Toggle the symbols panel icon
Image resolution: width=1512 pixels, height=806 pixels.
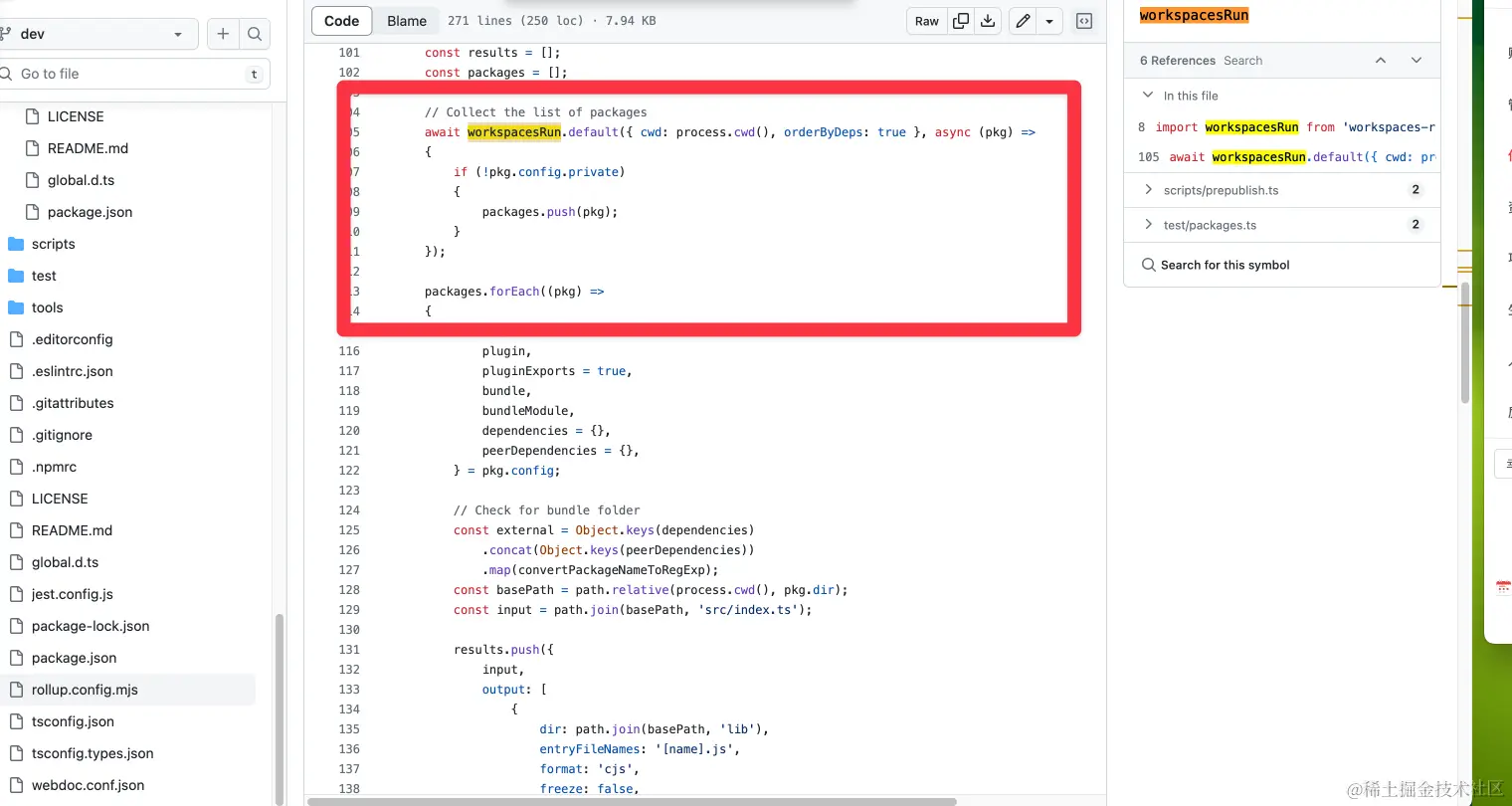point(1084,21)
